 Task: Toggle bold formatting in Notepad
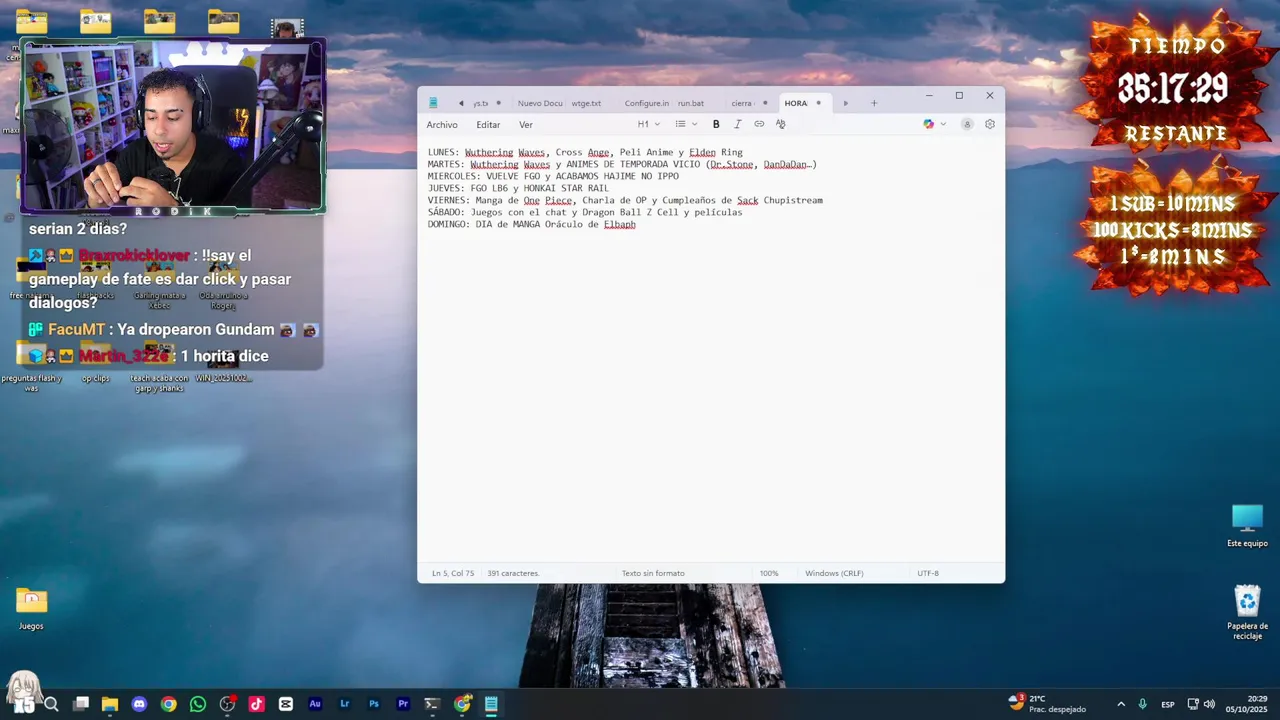click(716, 124)
